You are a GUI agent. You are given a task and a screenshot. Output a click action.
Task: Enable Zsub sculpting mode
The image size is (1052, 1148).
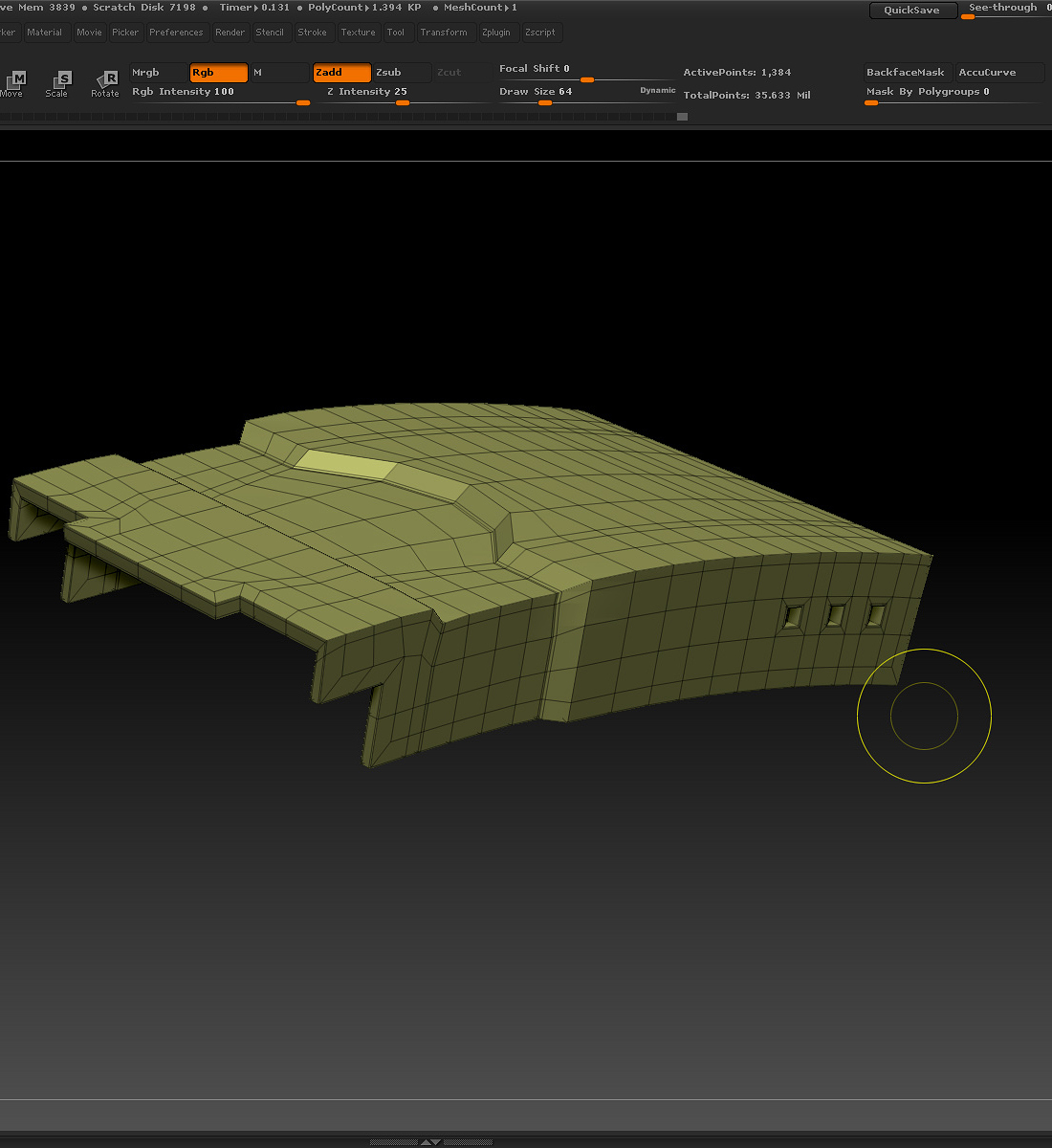402,73
